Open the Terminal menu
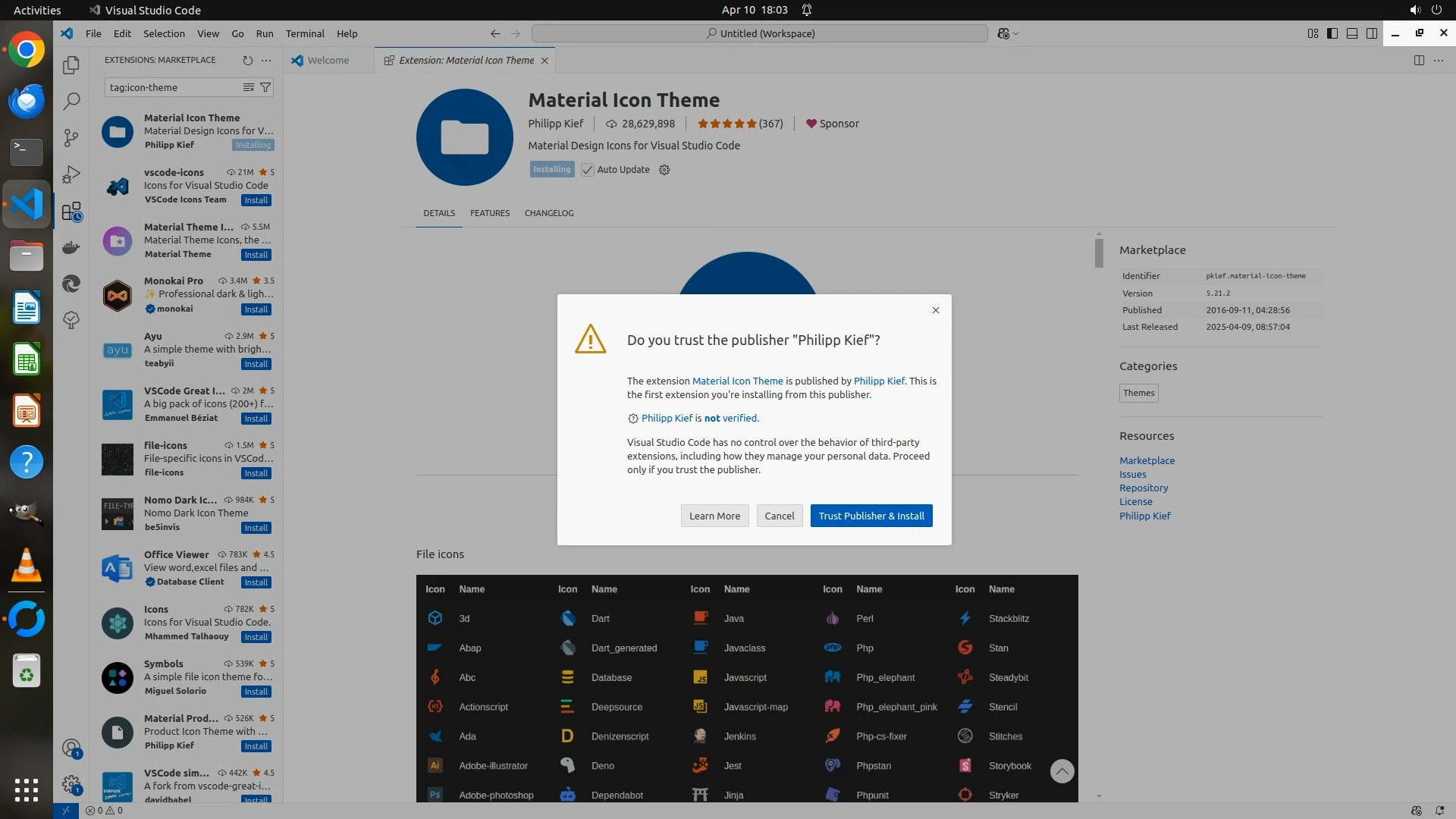The height and width of the screenshot is (819, 1456). pos(305,33)
